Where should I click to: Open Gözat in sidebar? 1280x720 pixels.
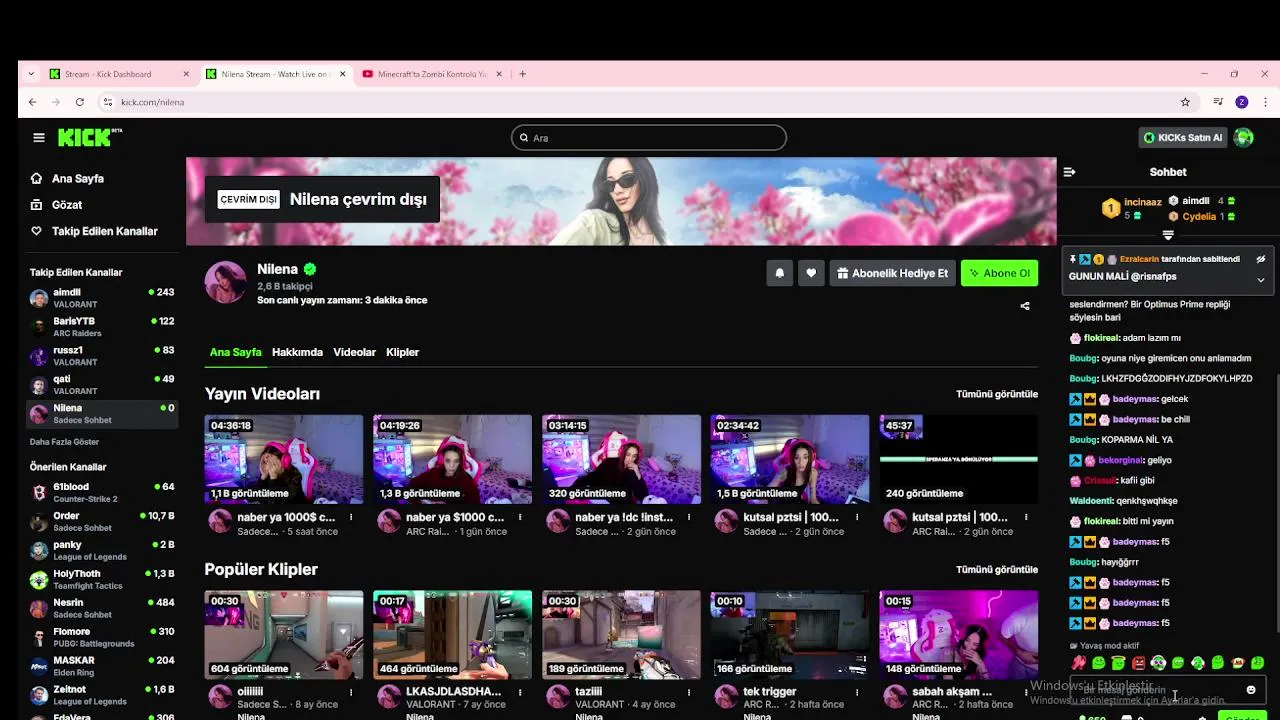(67, 204)
